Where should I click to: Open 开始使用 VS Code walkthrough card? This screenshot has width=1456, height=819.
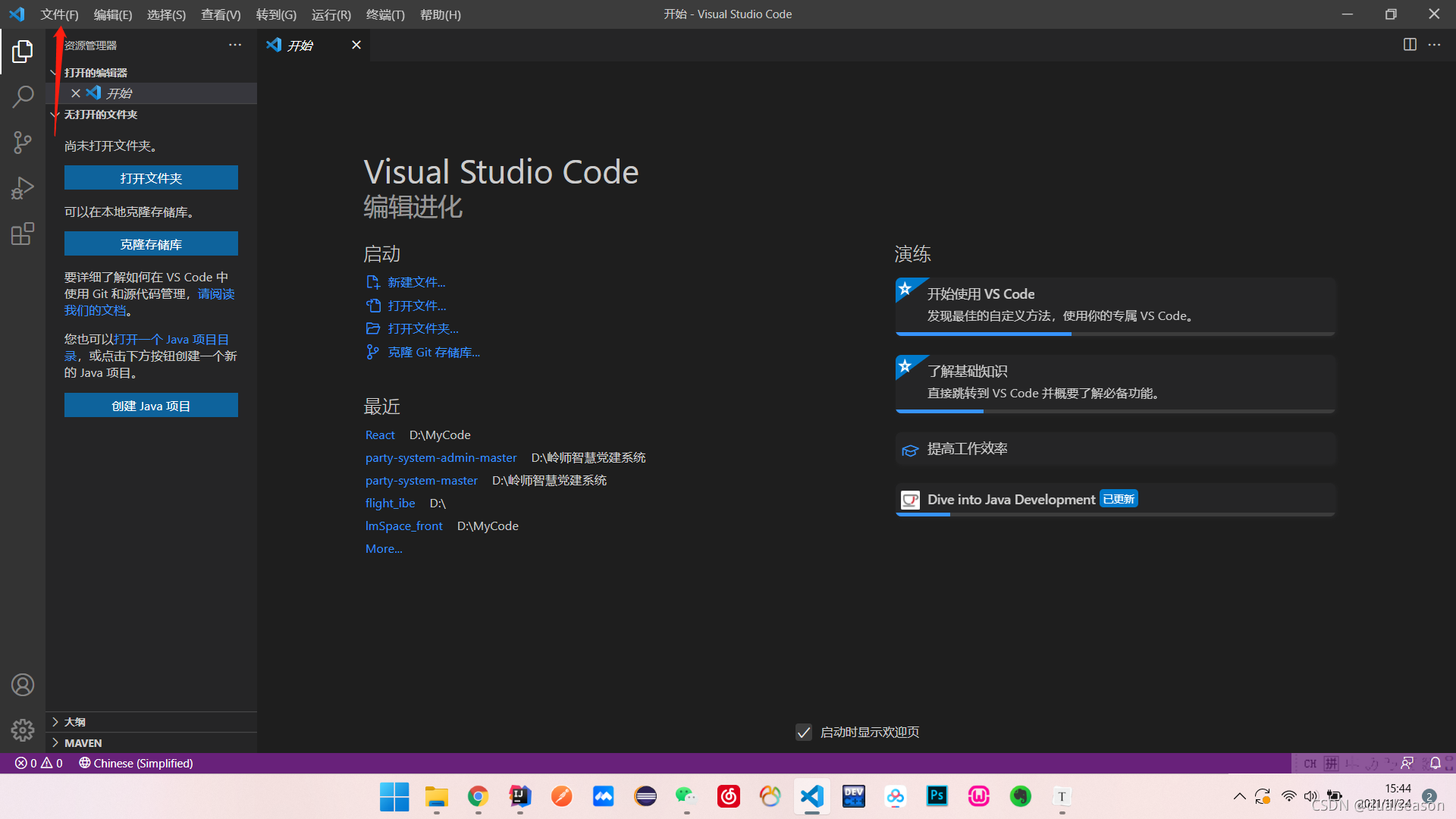coord(1116,306)
